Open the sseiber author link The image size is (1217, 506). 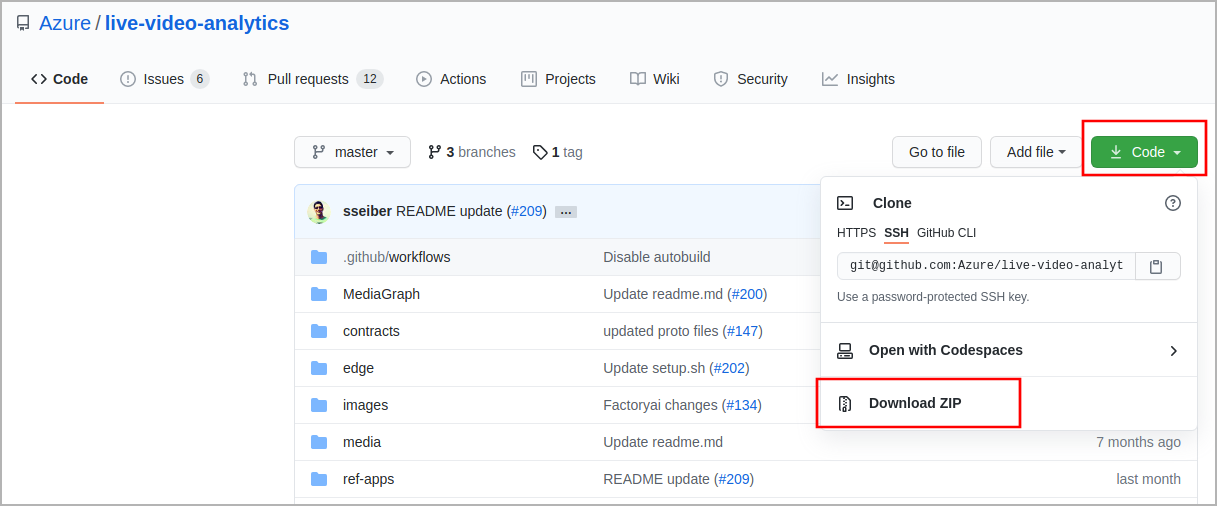367,212
